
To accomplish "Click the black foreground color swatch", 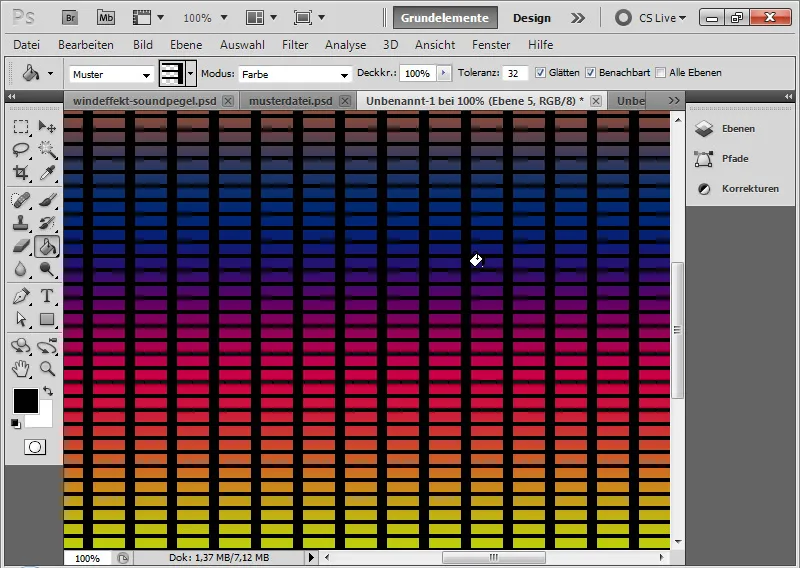I will click(26, 400).
